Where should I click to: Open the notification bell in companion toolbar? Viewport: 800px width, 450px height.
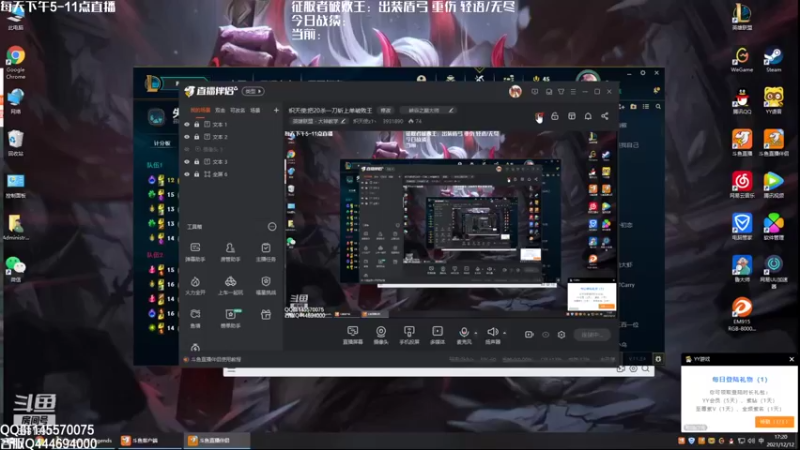click(588, 116)
